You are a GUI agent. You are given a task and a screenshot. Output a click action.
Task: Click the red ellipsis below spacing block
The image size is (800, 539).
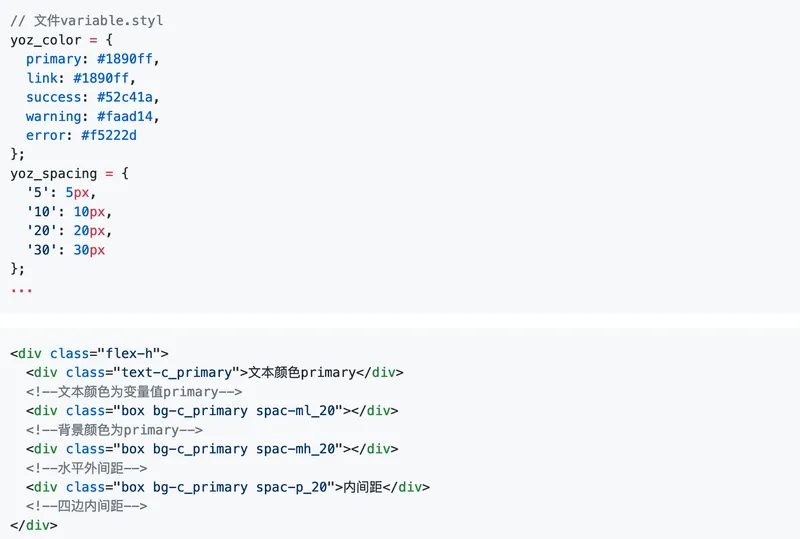21,290
